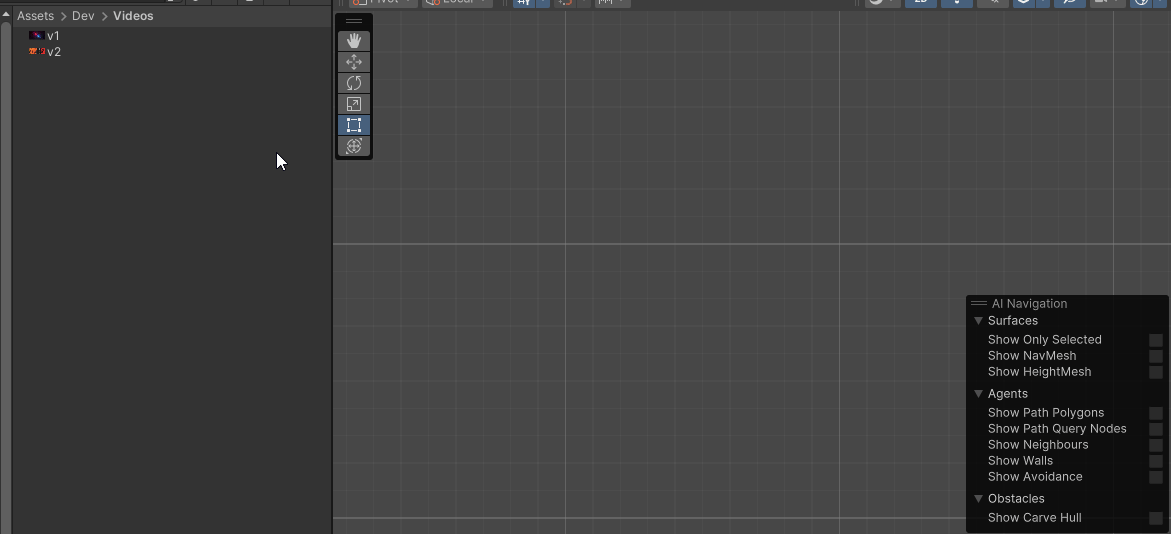Image resolution: width=1171 pixels, height=534 pixels.
Task: Select the Scale tool
Action: point(354,104)
